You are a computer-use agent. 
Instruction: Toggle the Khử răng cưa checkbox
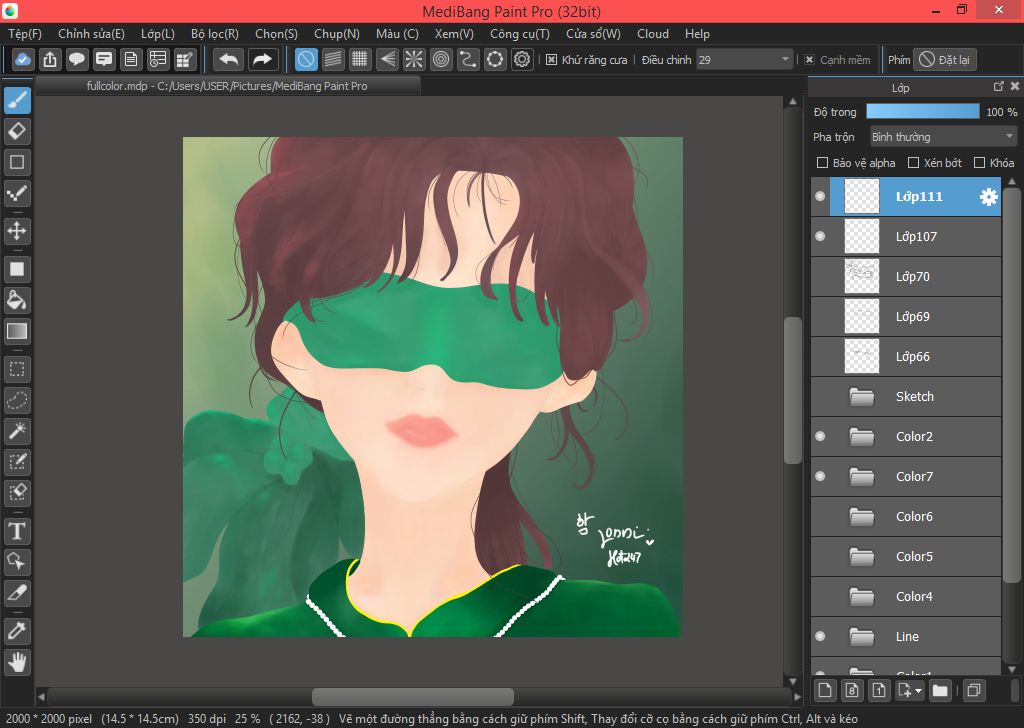(551, 60)
